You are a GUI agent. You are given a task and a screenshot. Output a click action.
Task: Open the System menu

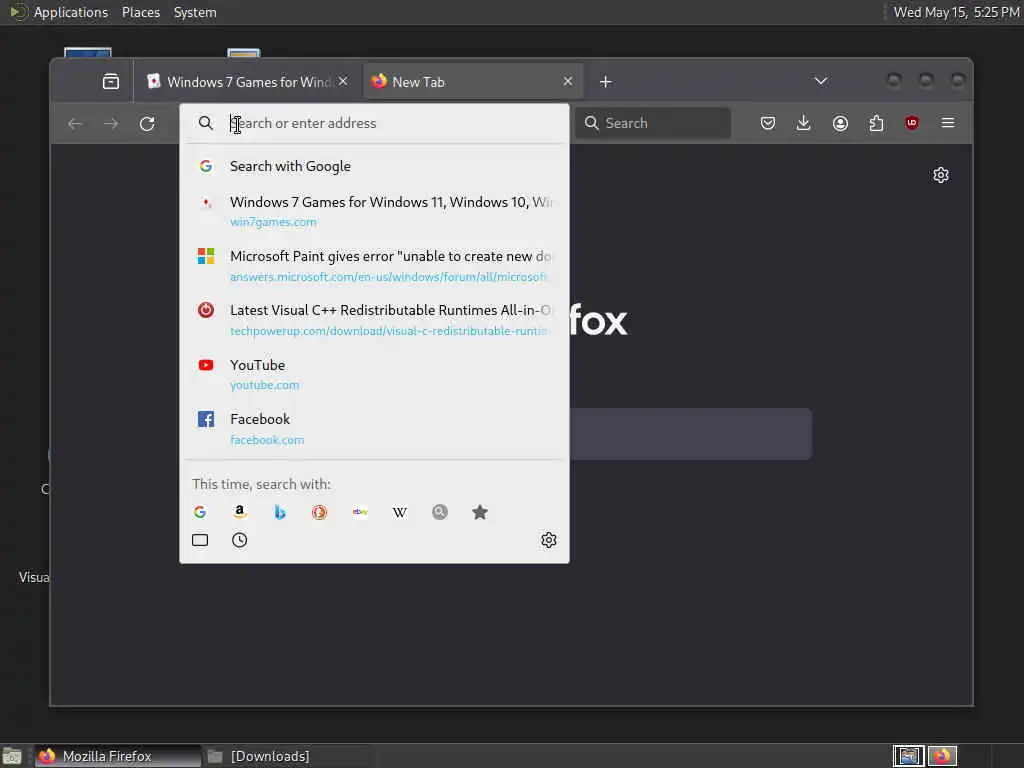(x=195, y=12)
